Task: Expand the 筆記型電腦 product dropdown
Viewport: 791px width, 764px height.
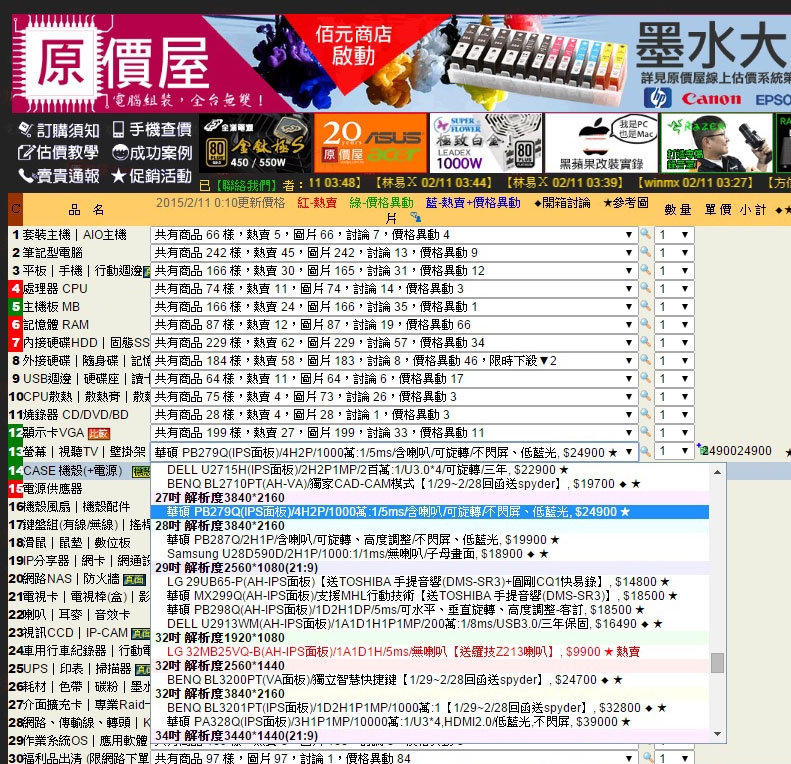Action: 393,252
